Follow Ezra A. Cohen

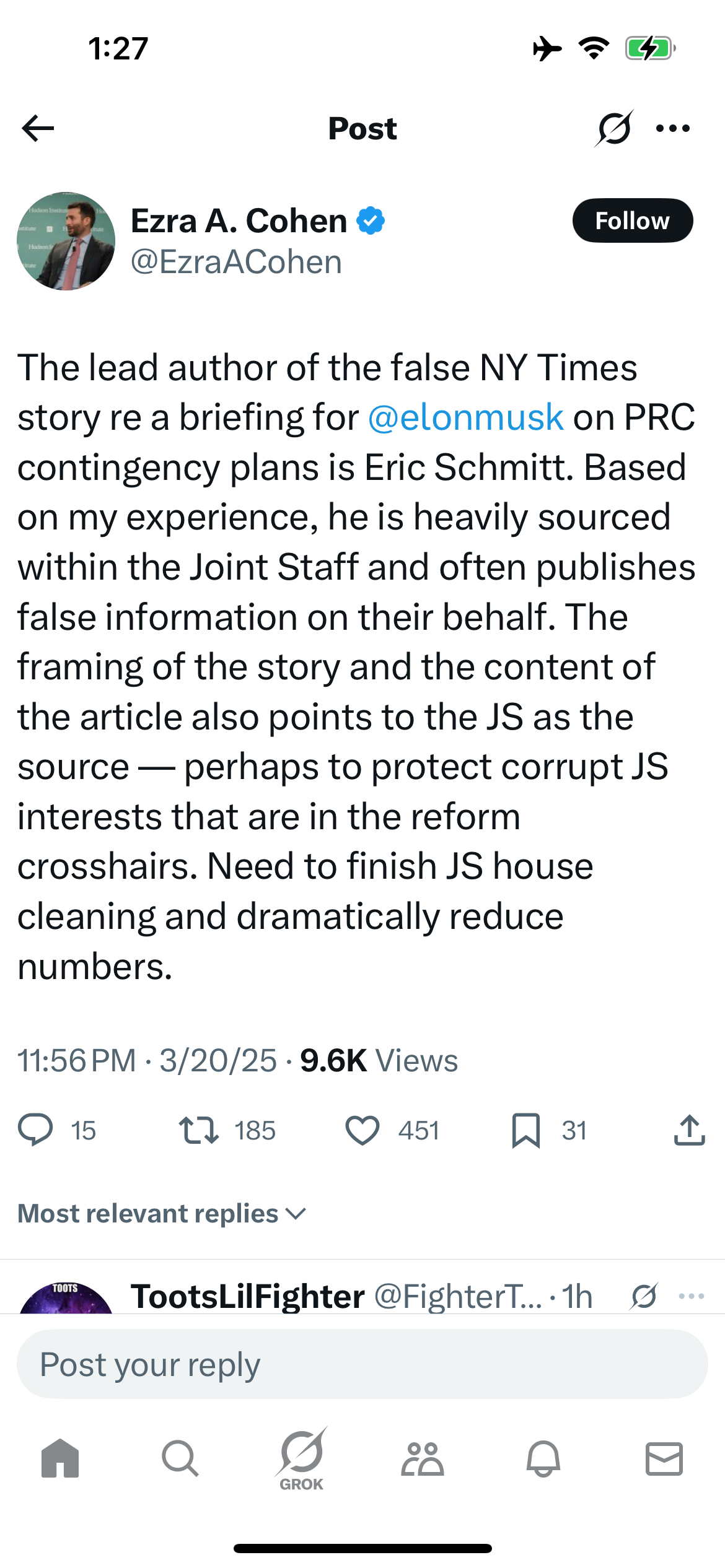(x=632, y=220)
